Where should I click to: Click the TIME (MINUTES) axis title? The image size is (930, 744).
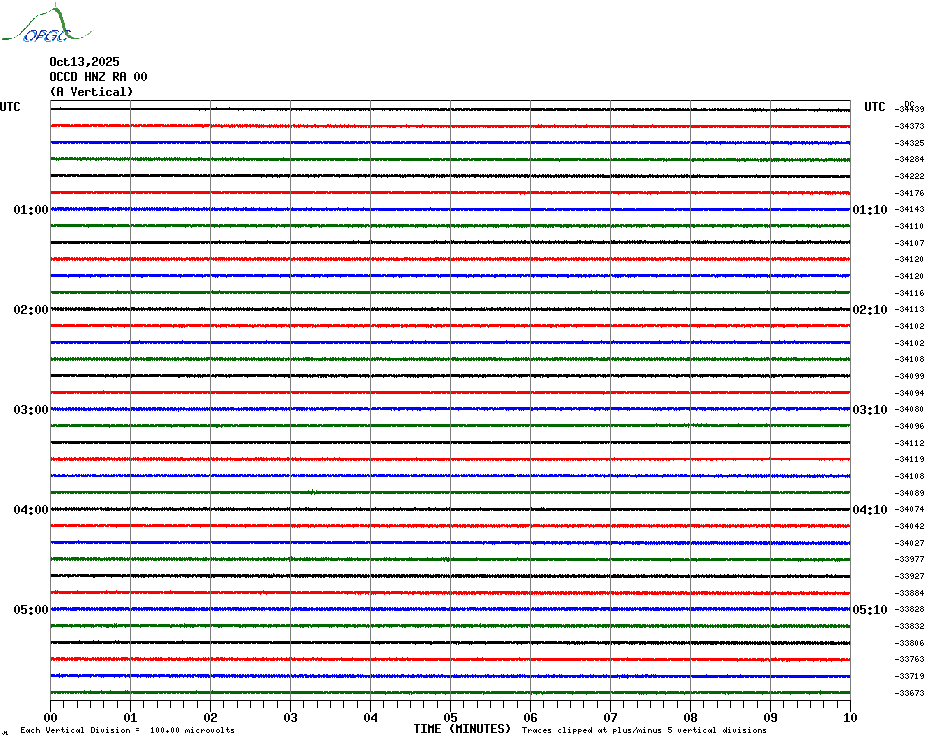[462, 729]
